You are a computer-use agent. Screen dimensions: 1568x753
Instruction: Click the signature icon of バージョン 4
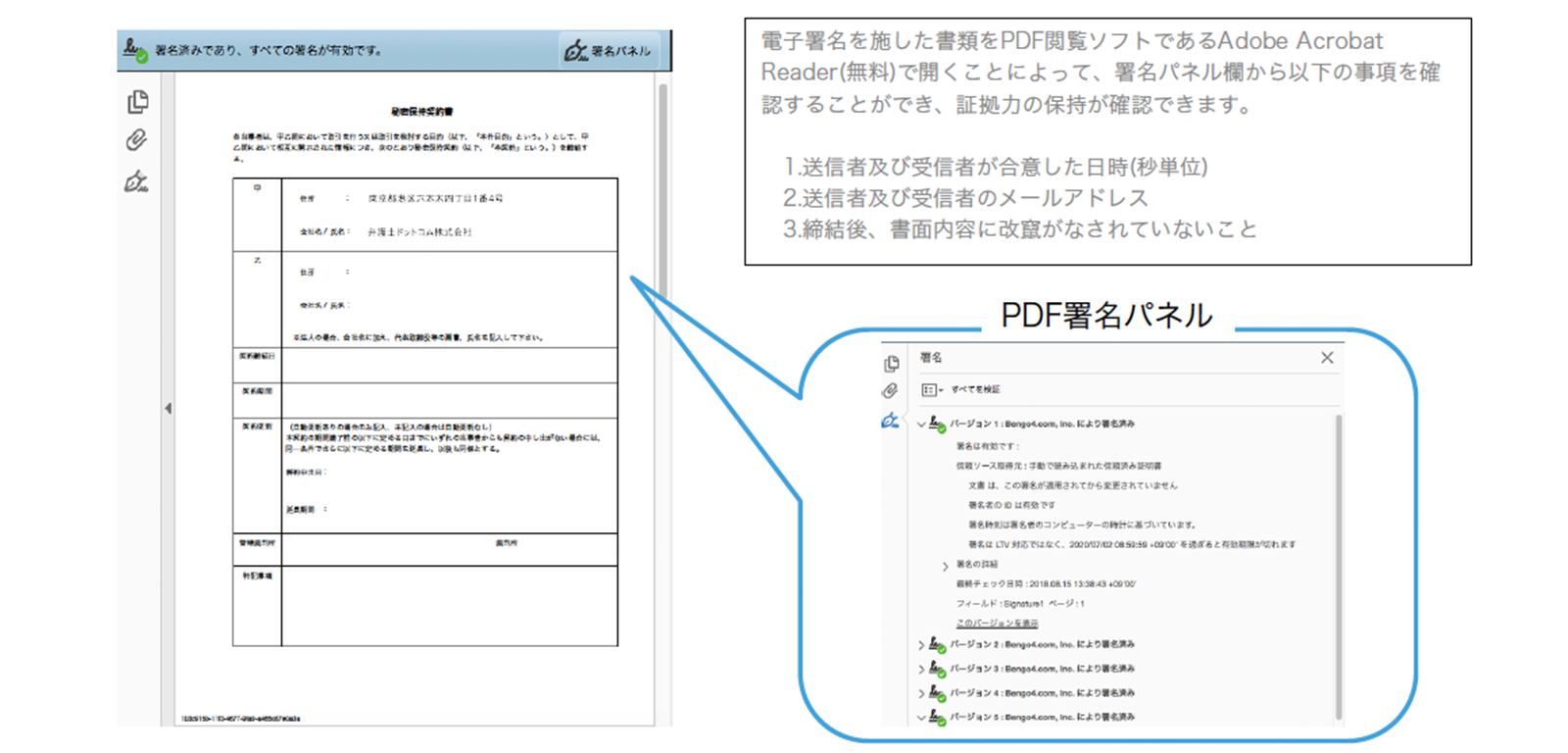[x=937, y=693]
